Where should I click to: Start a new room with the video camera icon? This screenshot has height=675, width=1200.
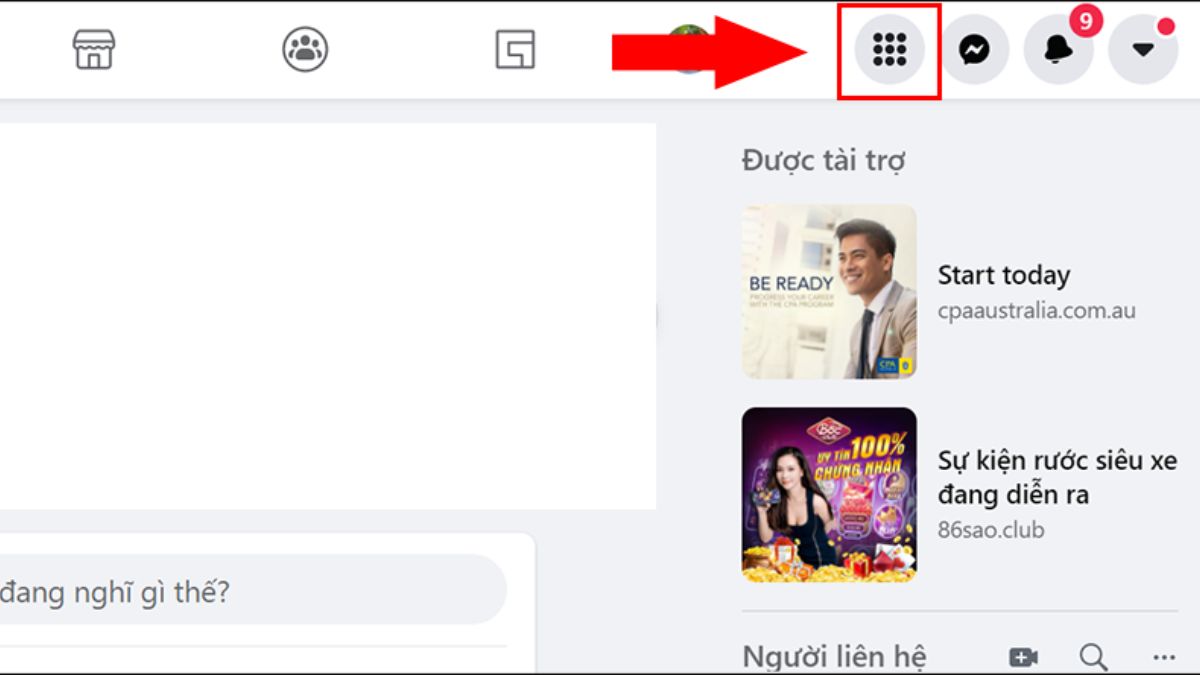tap(1022, 657)
